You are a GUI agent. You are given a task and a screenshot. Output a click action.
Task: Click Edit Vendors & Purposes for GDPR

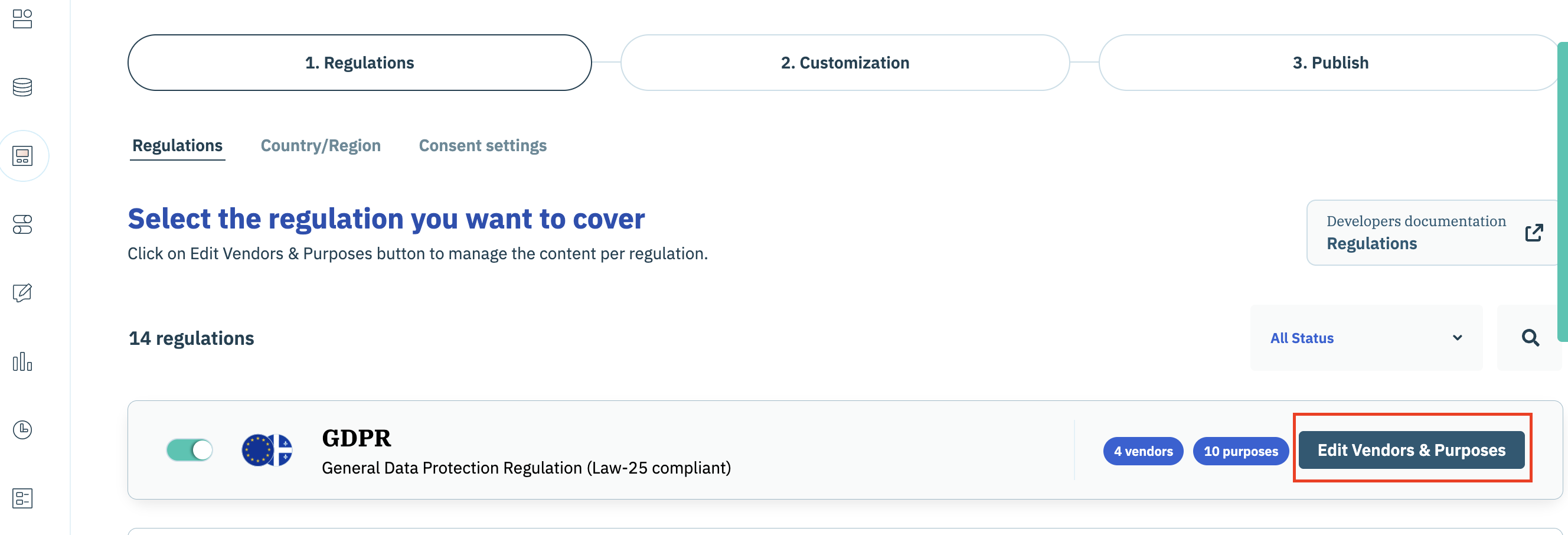tap(1412, 451)
